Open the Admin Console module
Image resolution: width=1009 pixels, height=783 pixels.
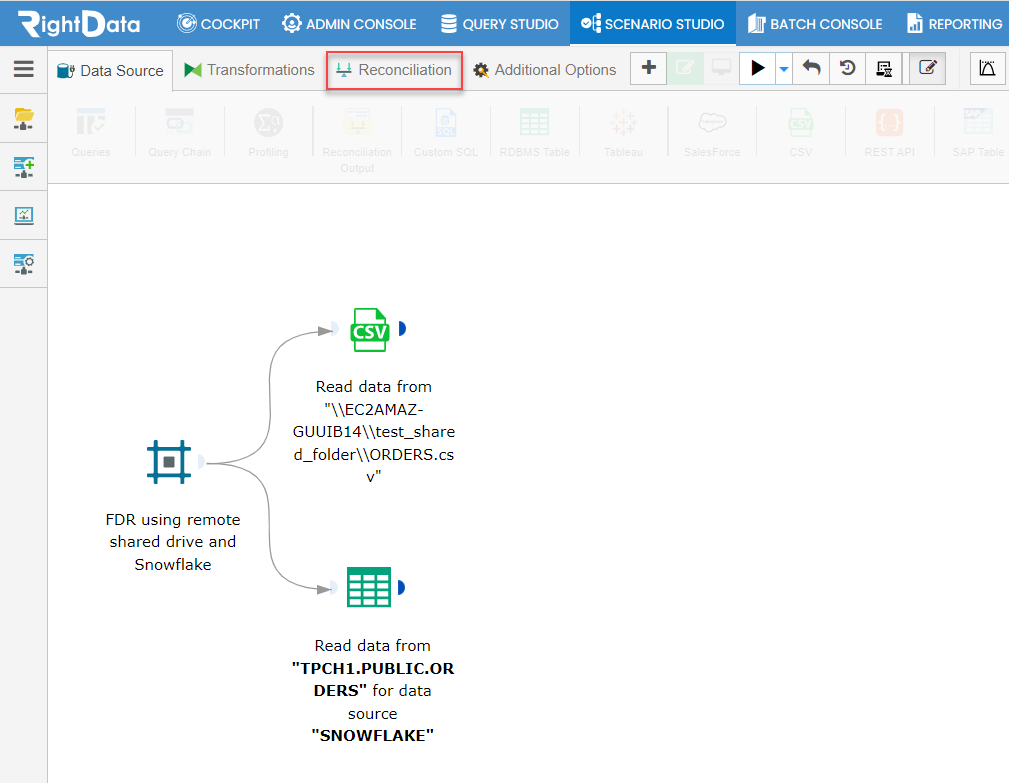tap(349, 24)
